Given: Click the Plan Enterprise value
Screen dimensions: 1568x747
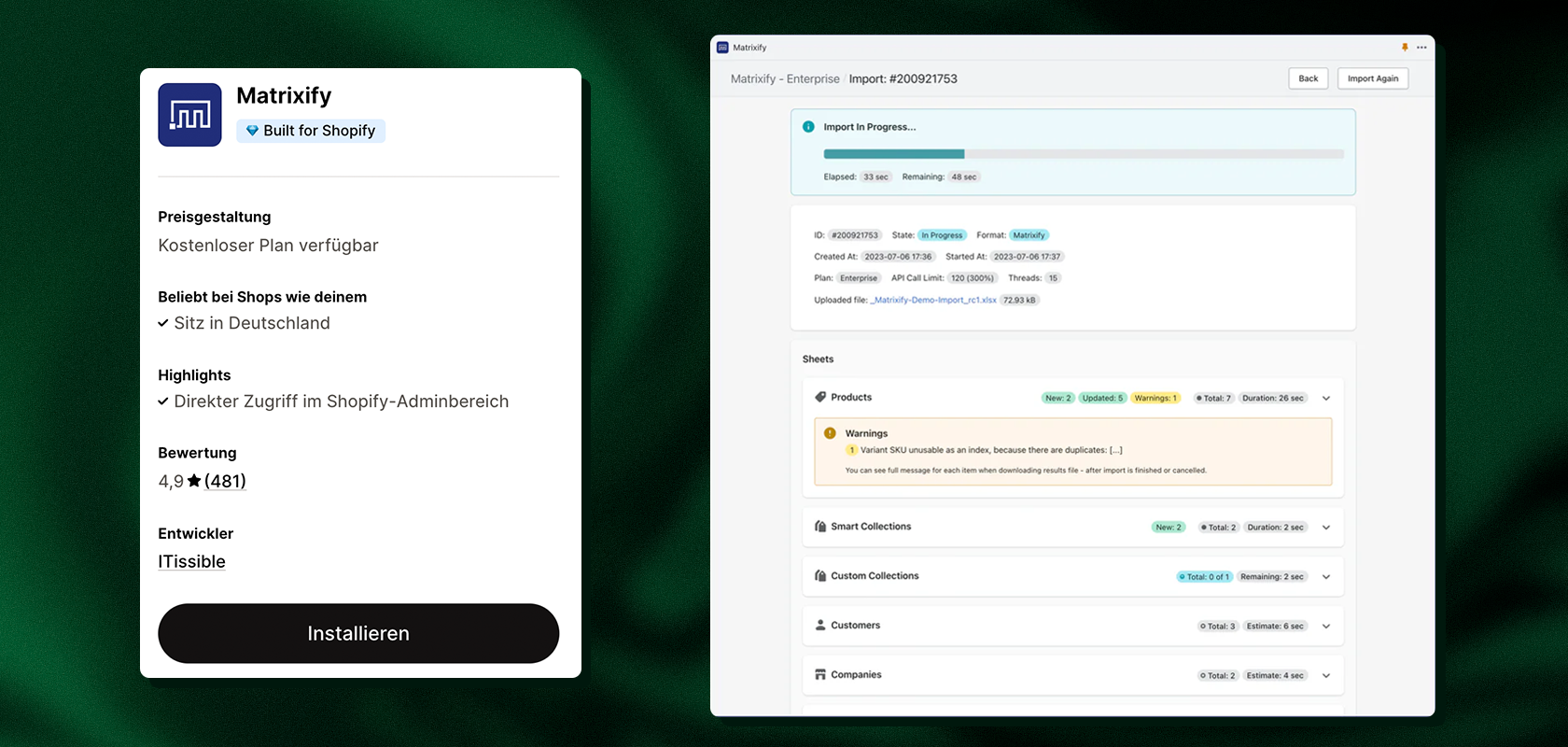Looking at the screenshot, I should click(859, 278).
